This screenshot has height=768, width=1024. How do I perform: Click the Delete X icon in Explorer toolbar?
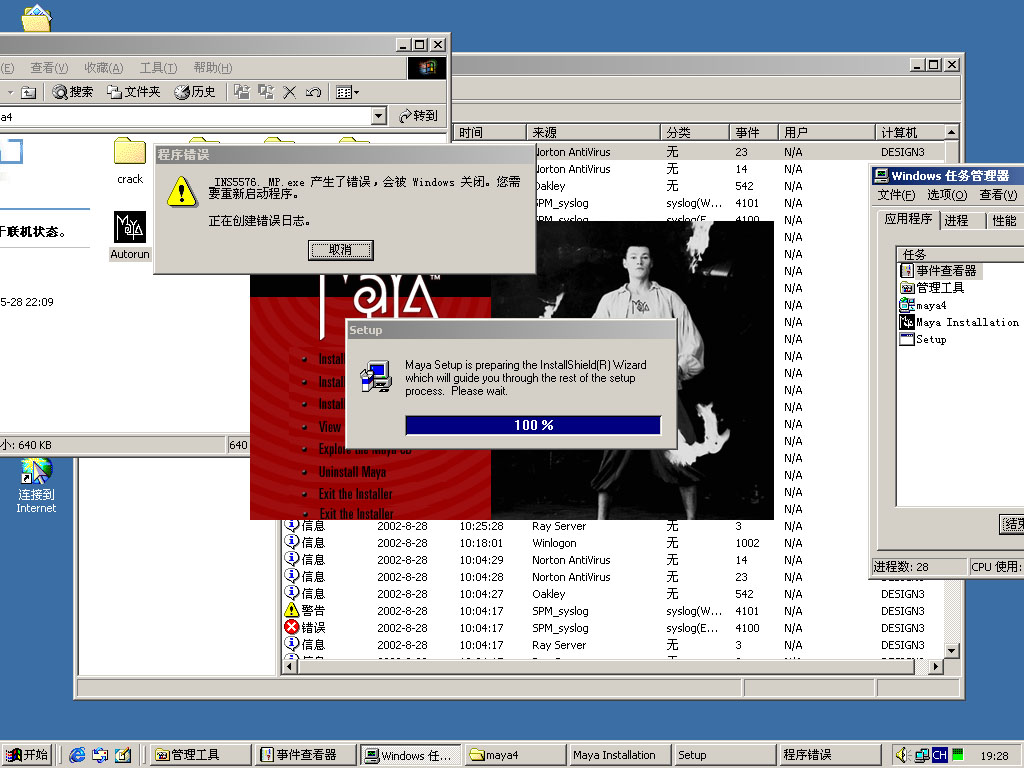[x=289, y=92]
